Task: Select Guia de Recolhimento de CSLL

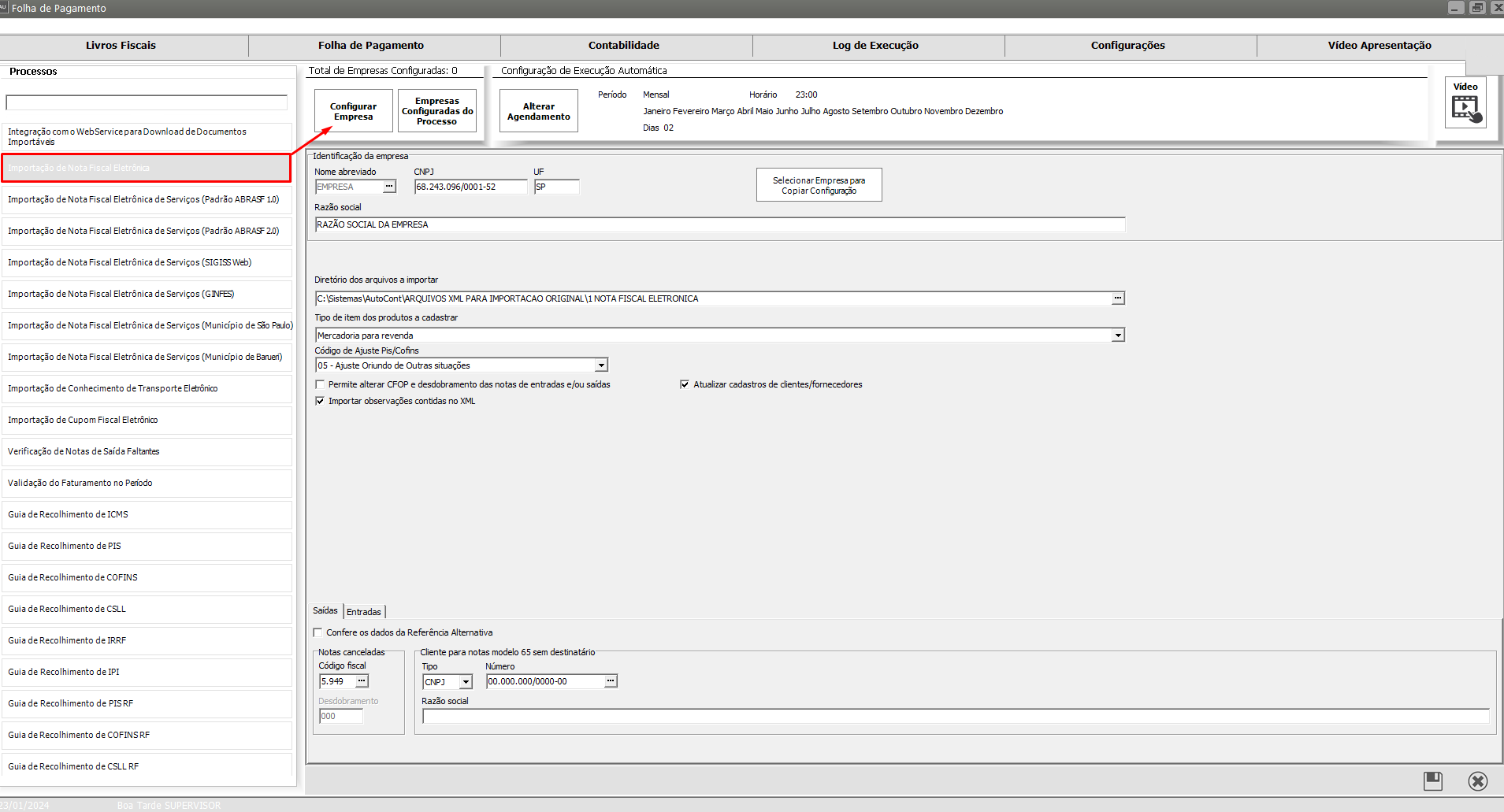Action: click(147, 610)
